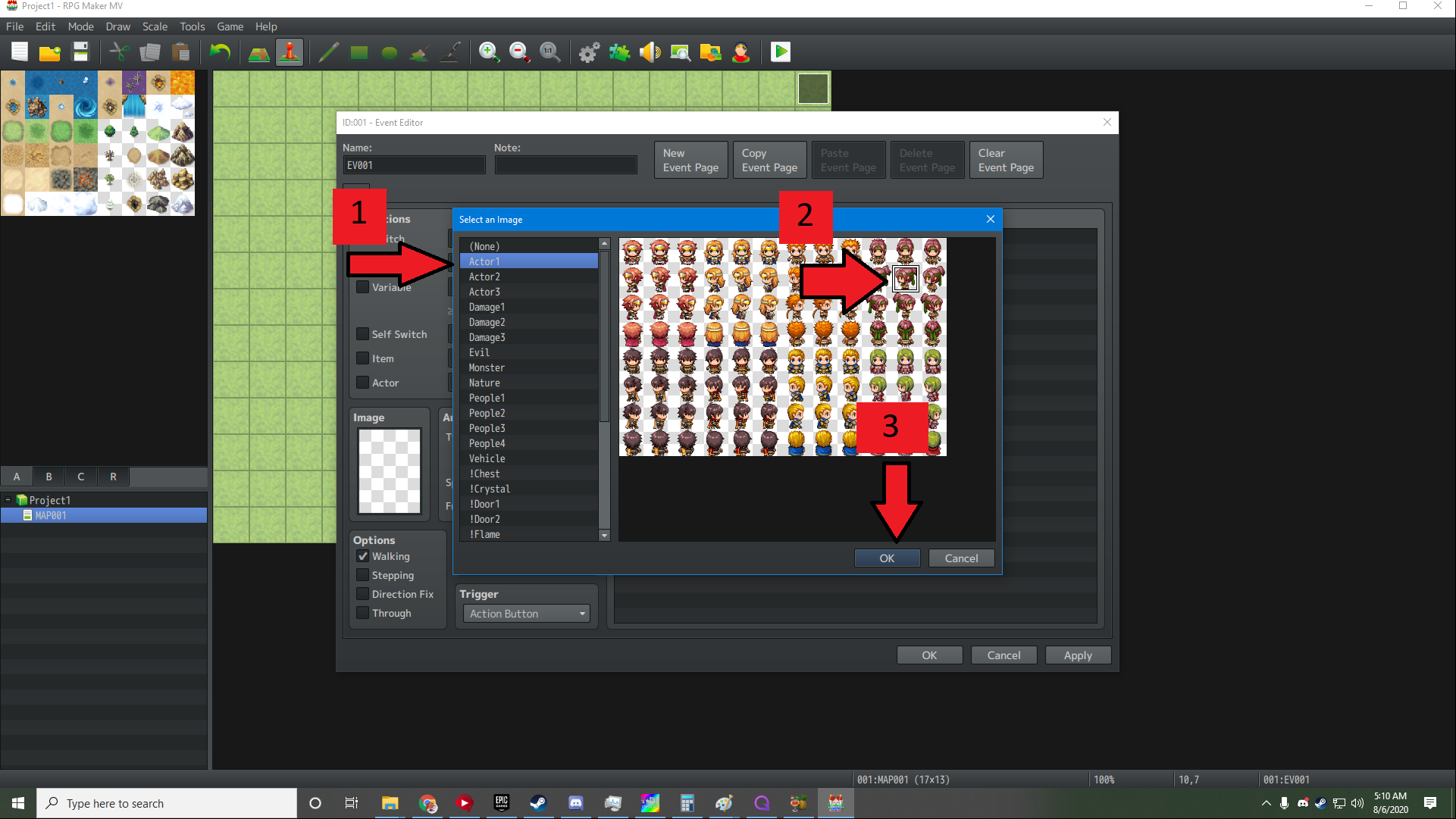Switch to Map editing mode icon

pyautogui.click(x=259, y=52)
